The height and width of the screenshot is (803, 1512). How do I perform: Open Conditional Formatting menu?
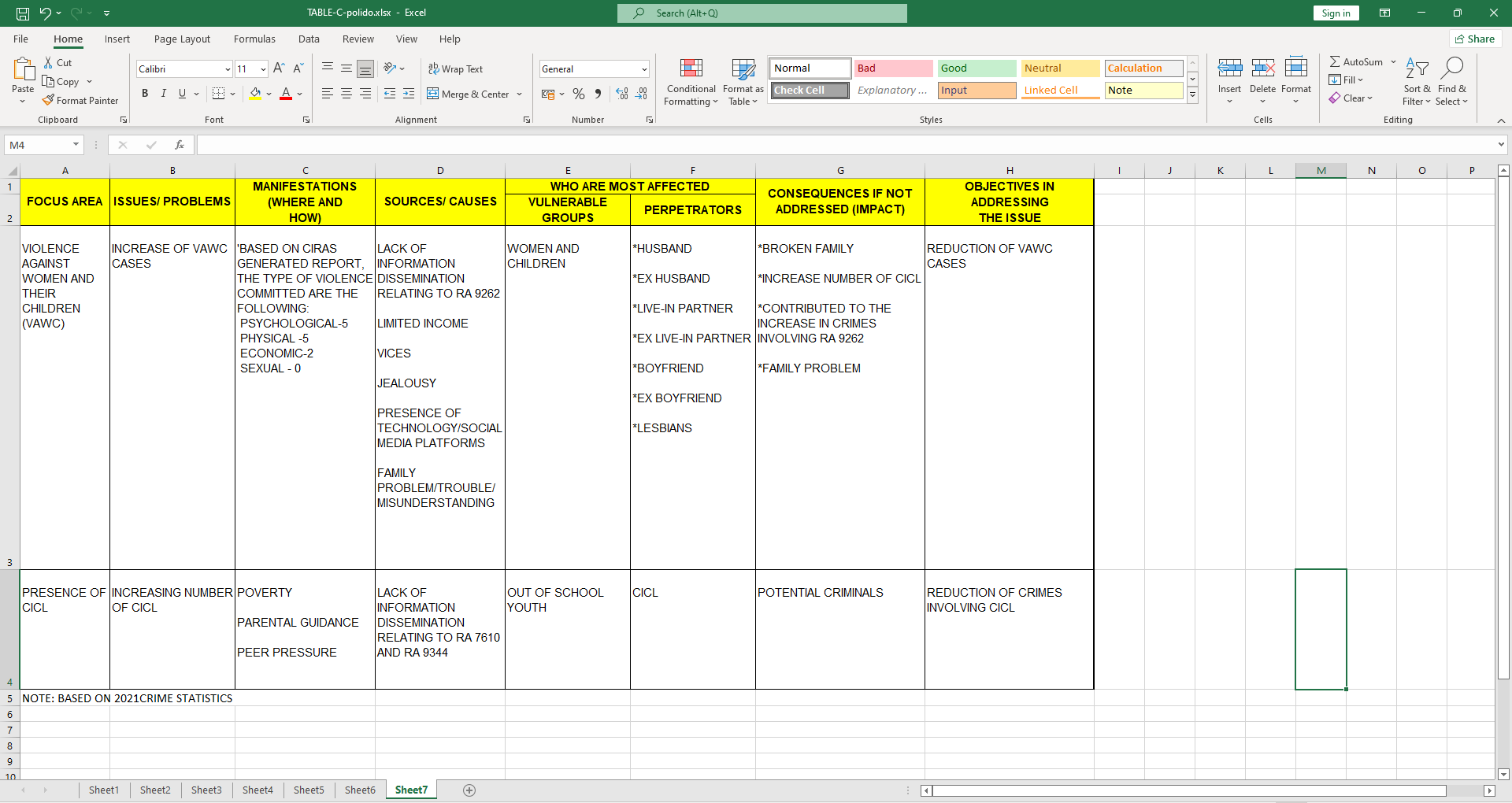(x=691, y=82)
